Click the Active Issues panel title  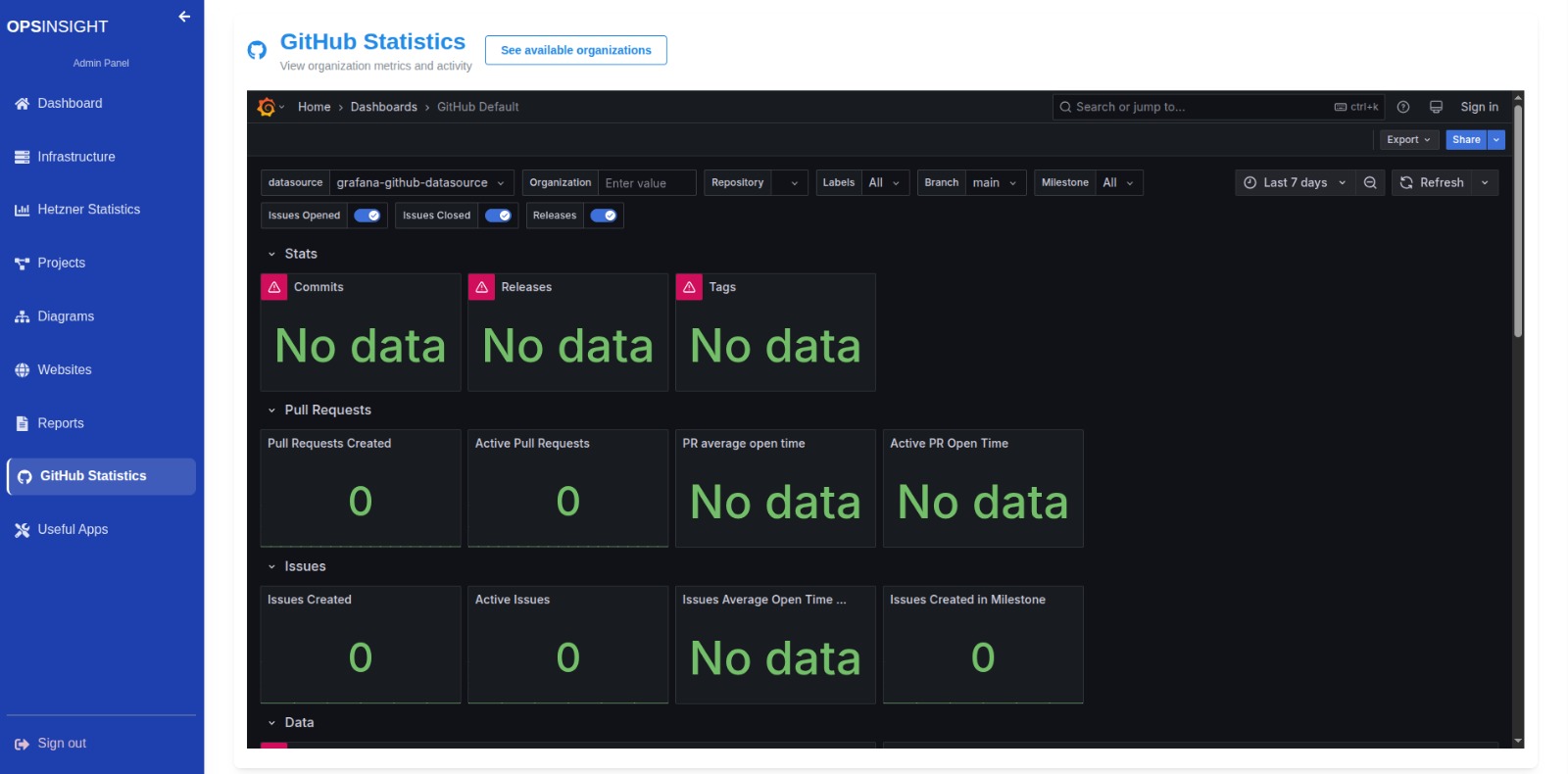pos(513,600)
